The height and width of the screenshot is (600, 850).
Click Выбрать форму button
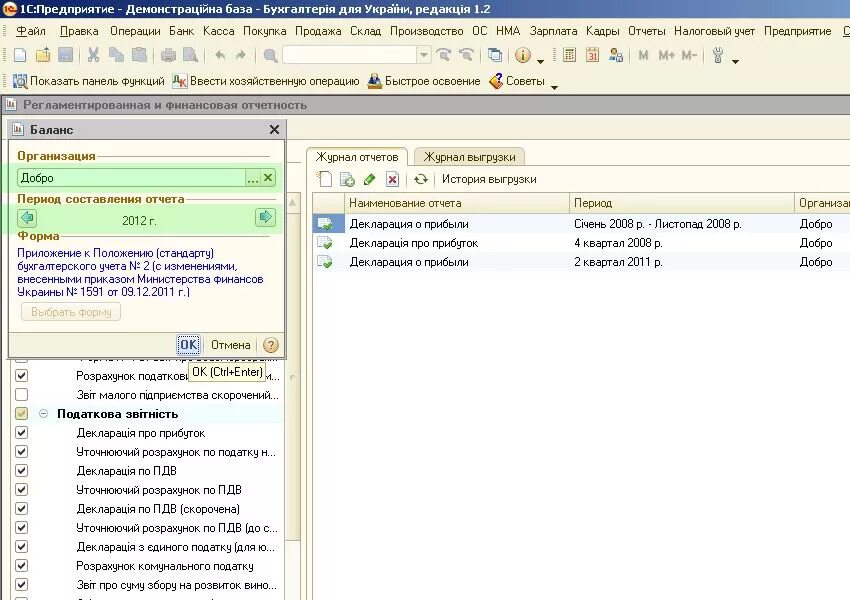(x=71, y=312)
